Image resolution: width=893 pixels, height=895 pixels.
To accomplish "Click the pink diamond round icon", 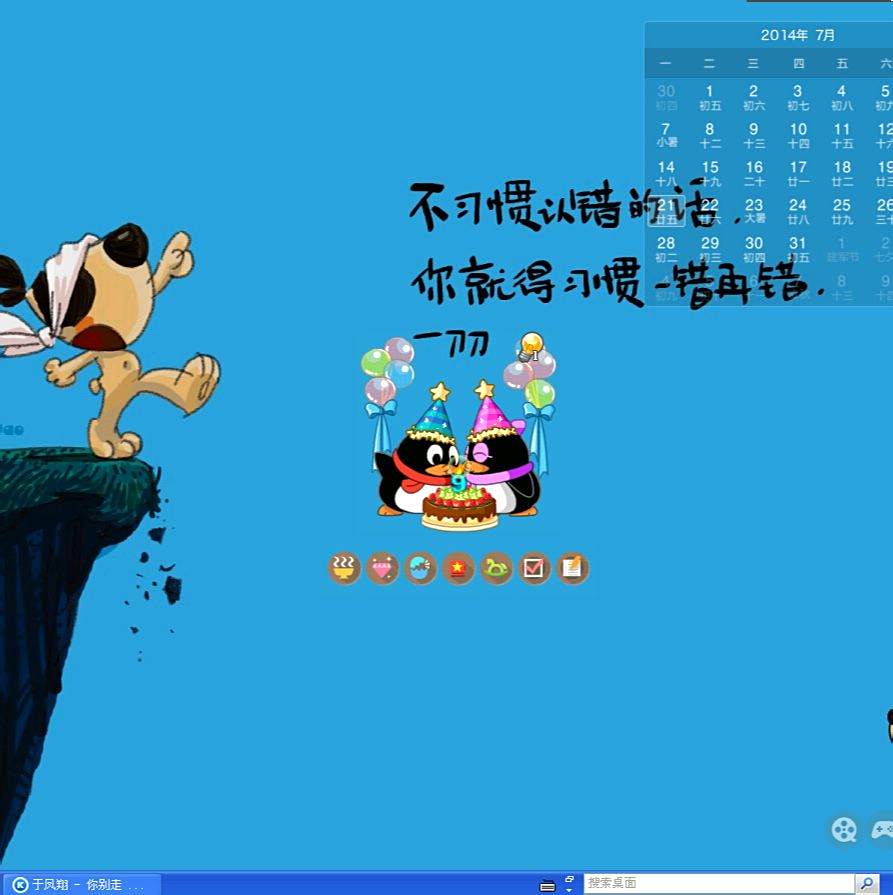I will [x=382, y=569].
